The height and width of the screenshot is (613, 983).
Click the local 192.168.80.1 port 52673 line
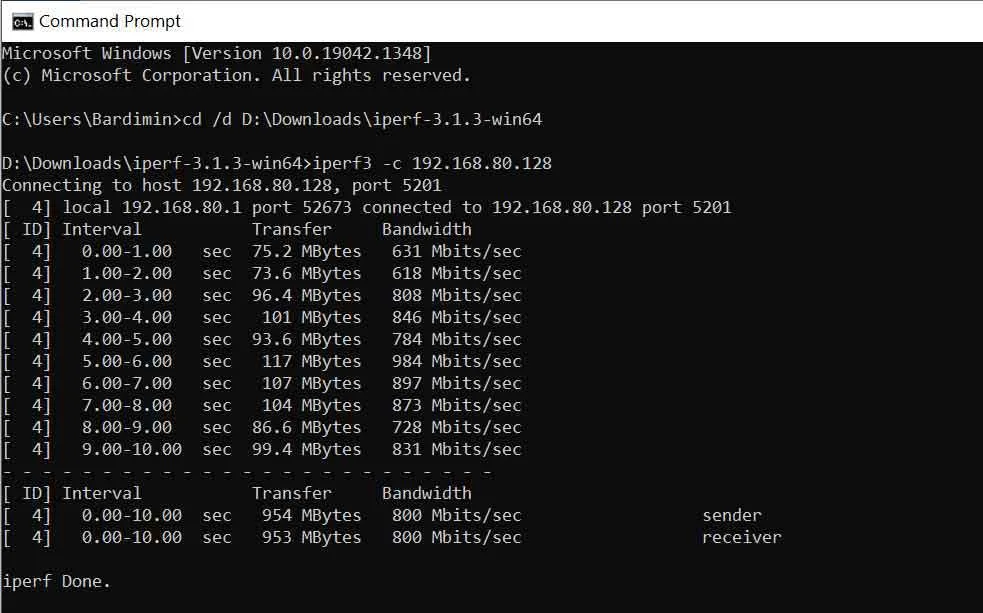coord(367,207)
